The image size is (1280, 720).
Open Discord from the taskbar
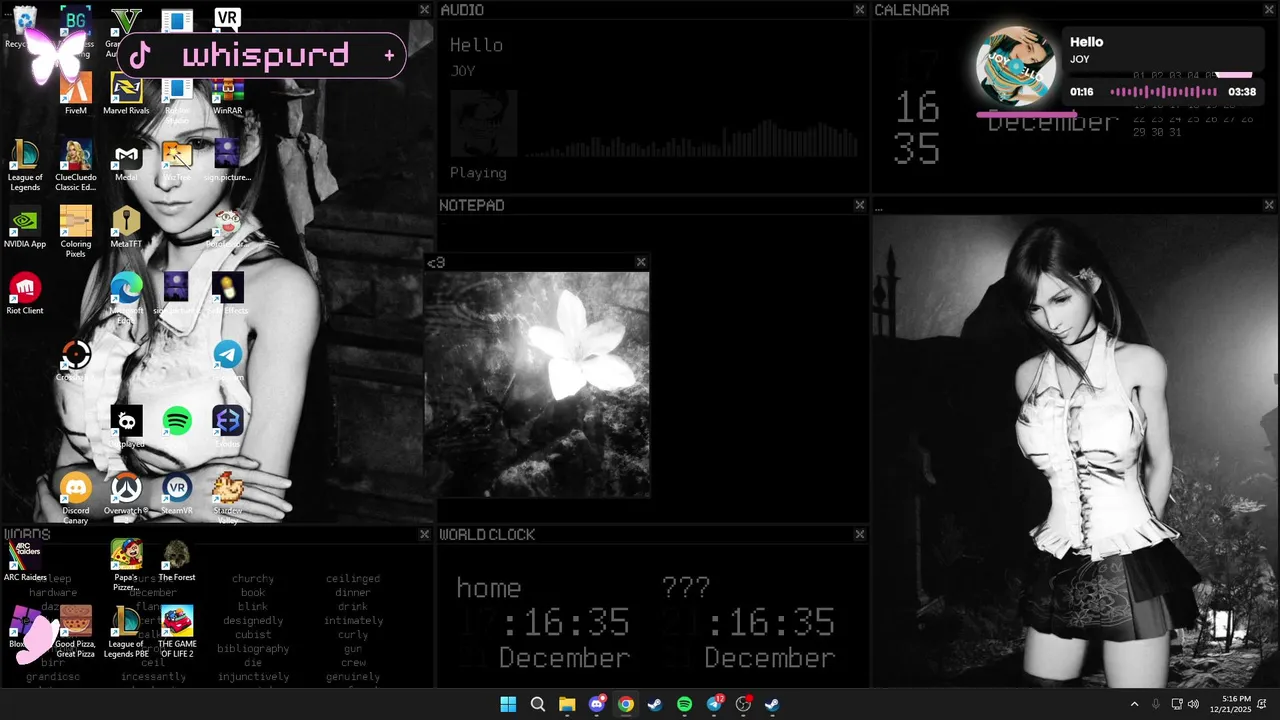597,704
